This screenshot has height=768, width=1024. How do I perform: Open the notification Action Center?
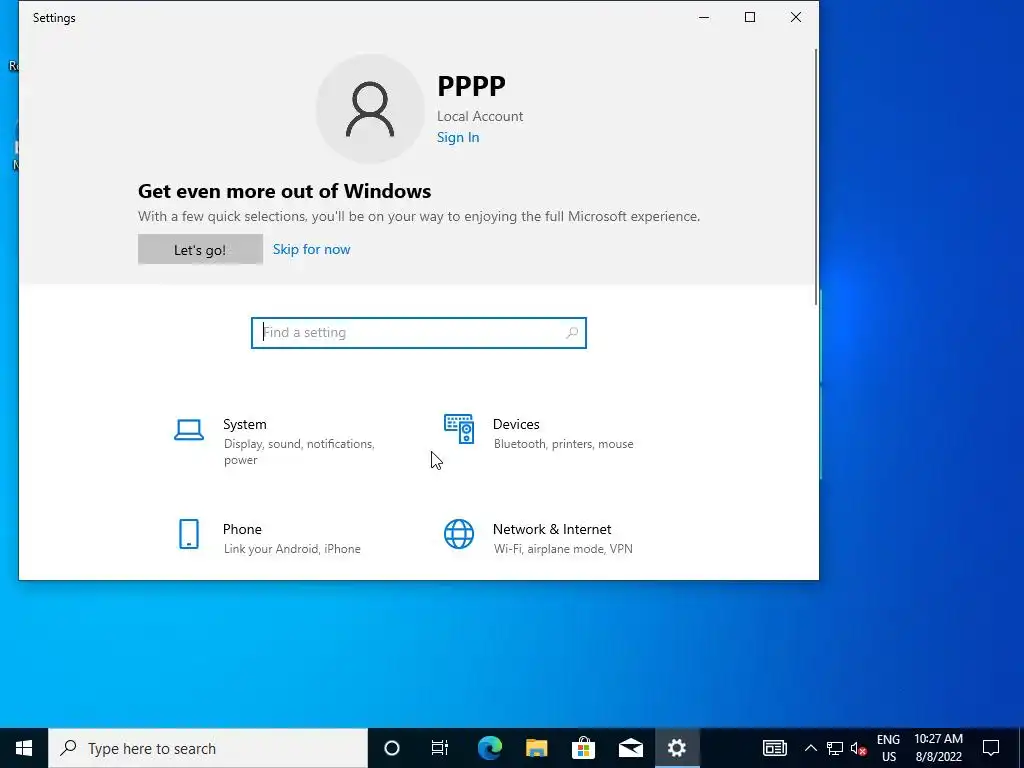click(991, 748)
